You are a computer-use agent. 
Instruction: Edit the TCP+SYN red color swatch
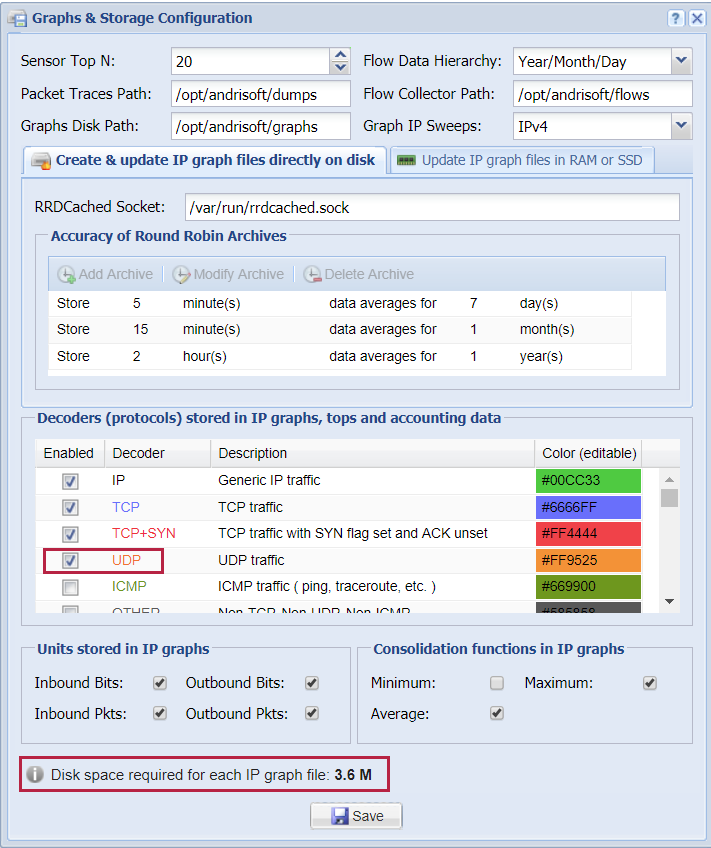588,534
